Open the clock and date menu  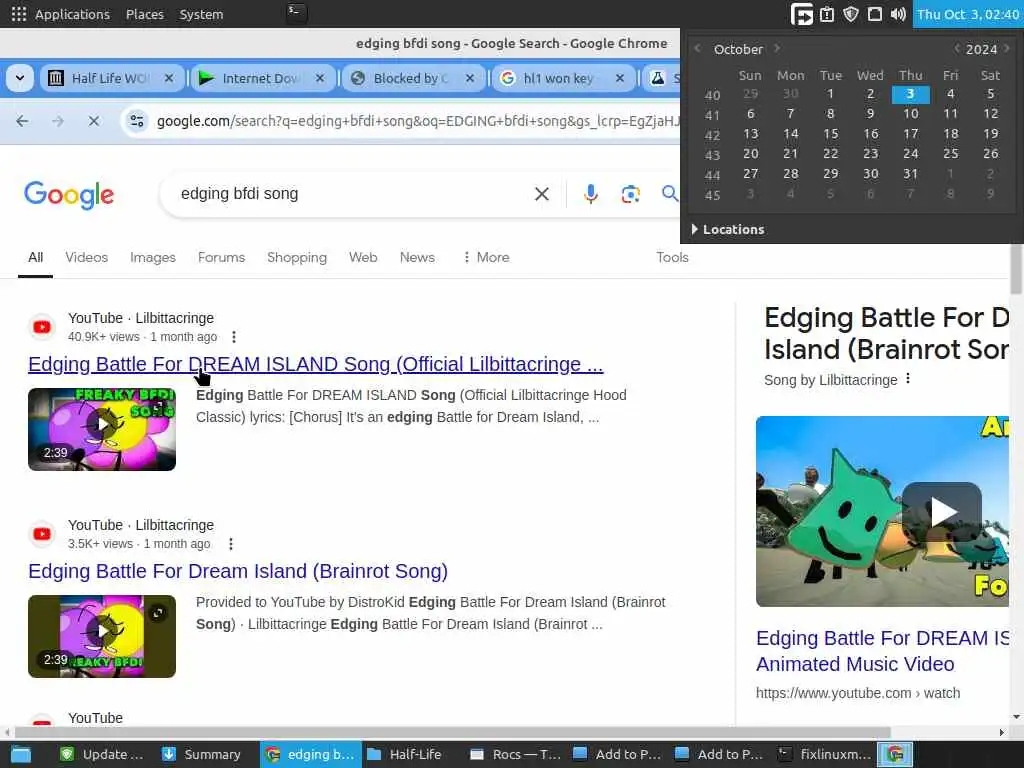968,14
